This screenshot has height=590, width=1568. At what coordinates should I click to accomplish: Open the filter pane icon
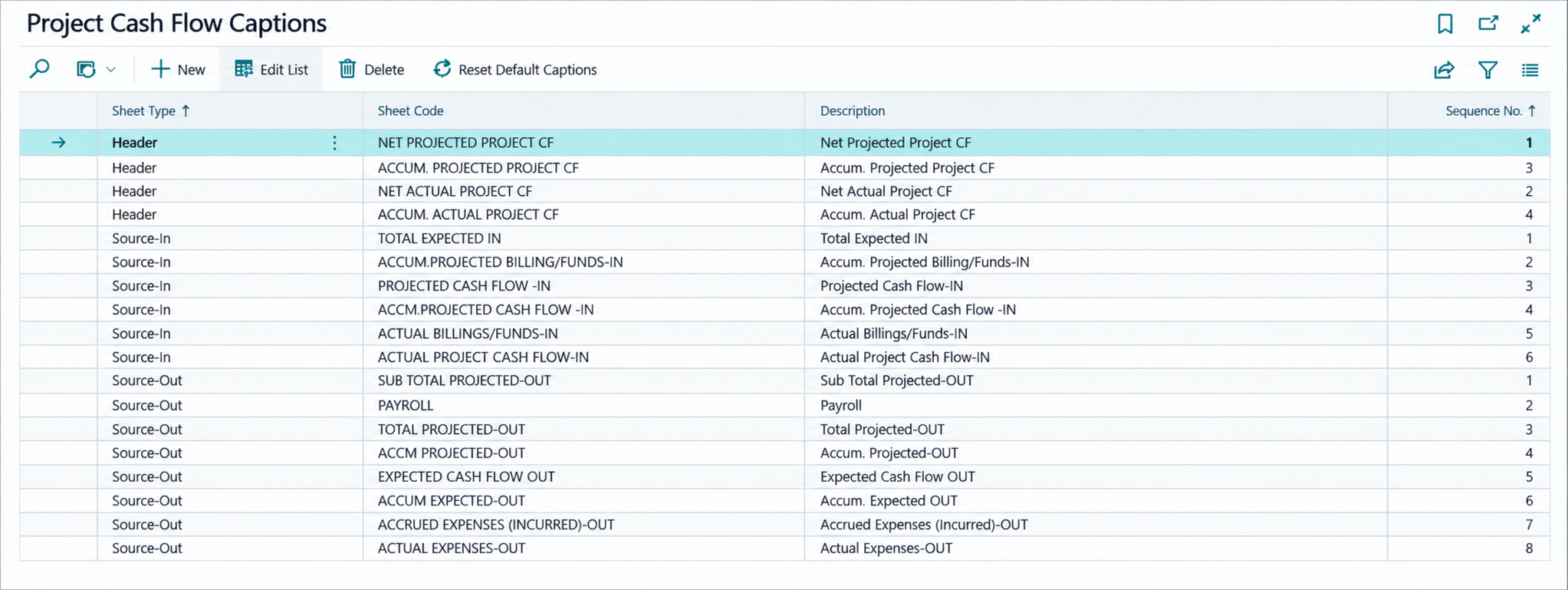(x=1487, y=70)
